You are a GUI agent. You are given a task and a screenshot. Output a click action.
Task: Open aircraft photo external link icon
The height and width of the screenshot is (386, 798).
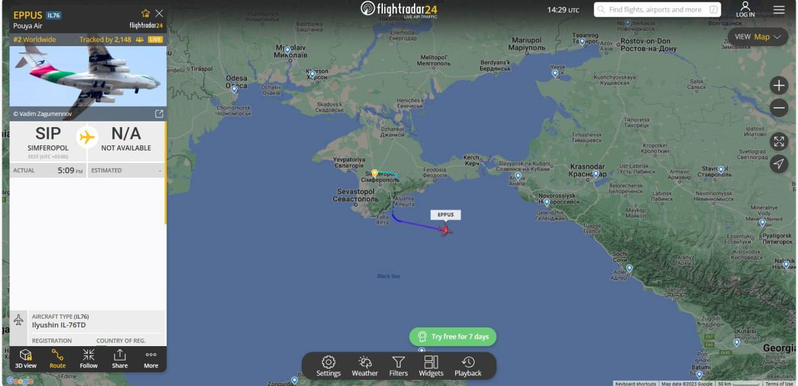(159, 114)
